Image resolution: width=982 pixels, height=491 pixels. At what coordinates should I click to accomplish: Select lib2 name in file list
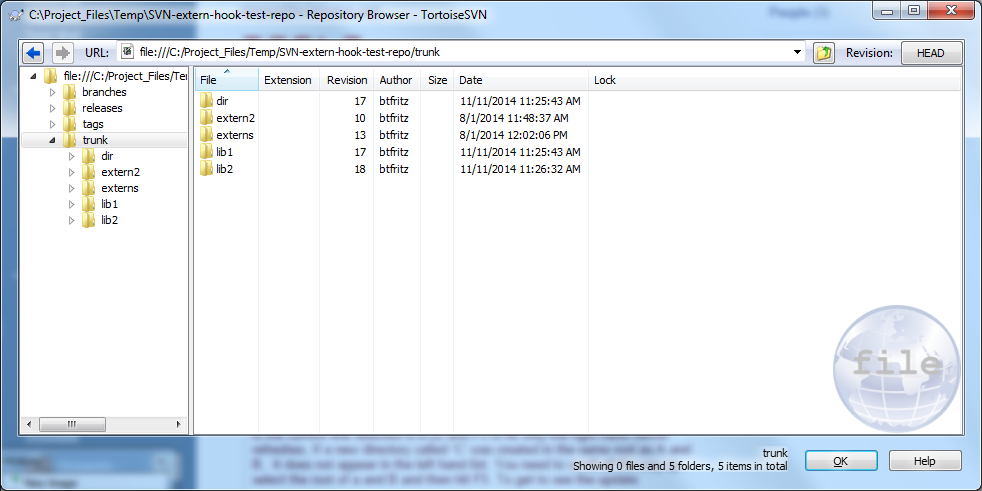point(225,169)
